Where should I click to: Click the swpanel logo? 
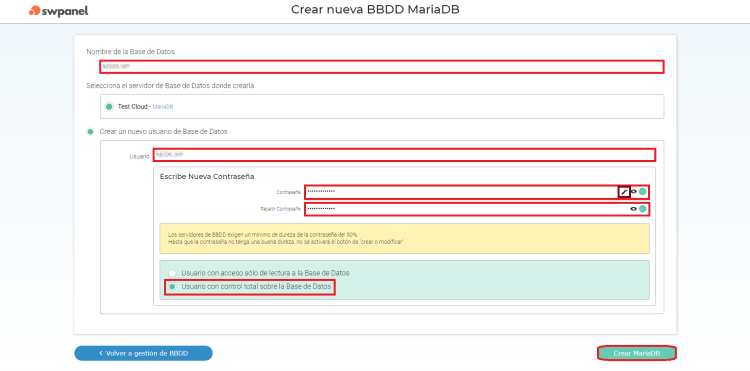[x=58, y=11]
